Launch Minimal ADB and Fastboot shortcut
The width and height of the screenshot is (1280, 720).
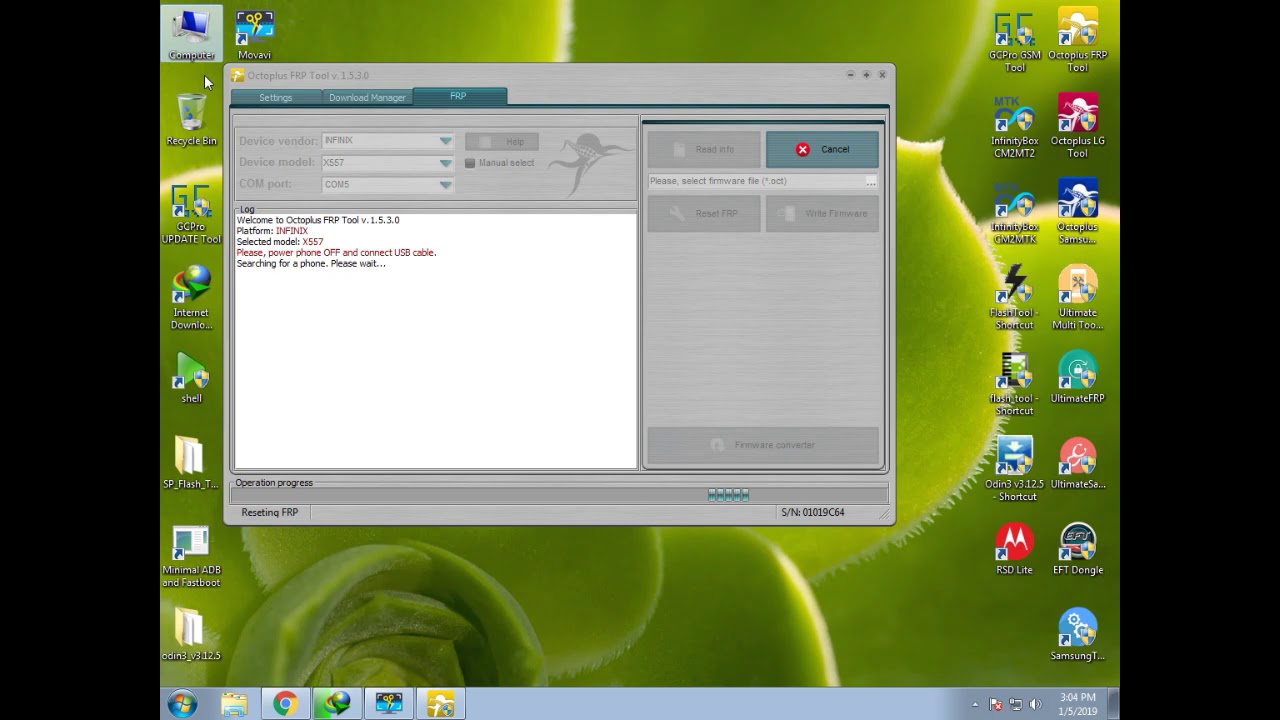click(191, 556)
